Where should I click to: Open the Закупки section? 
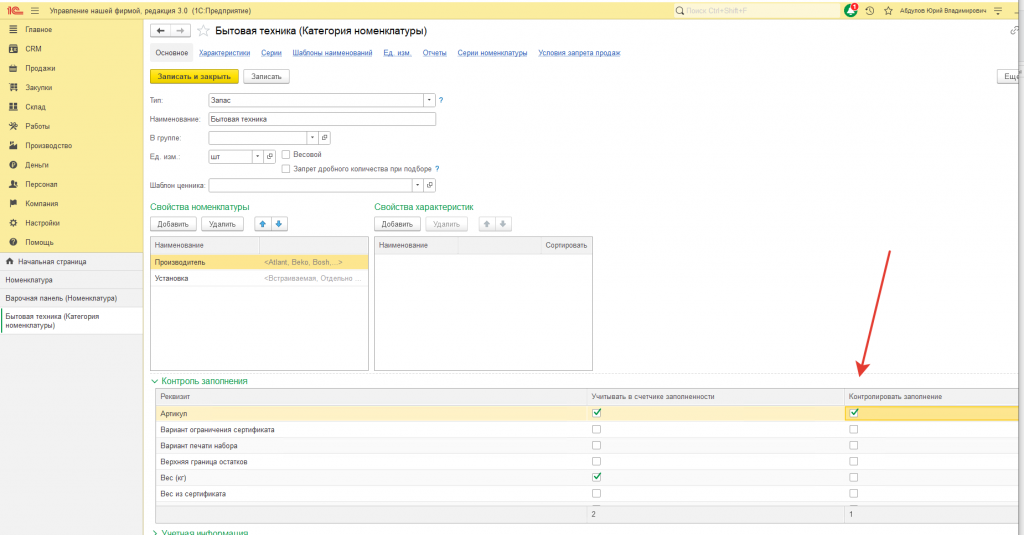(39, 88)
